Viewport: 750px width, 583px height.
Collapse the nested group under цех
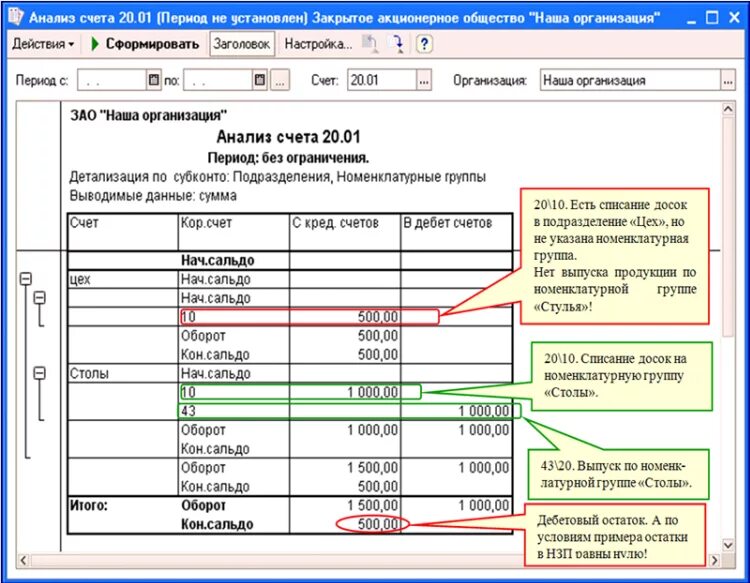point(40,298)
